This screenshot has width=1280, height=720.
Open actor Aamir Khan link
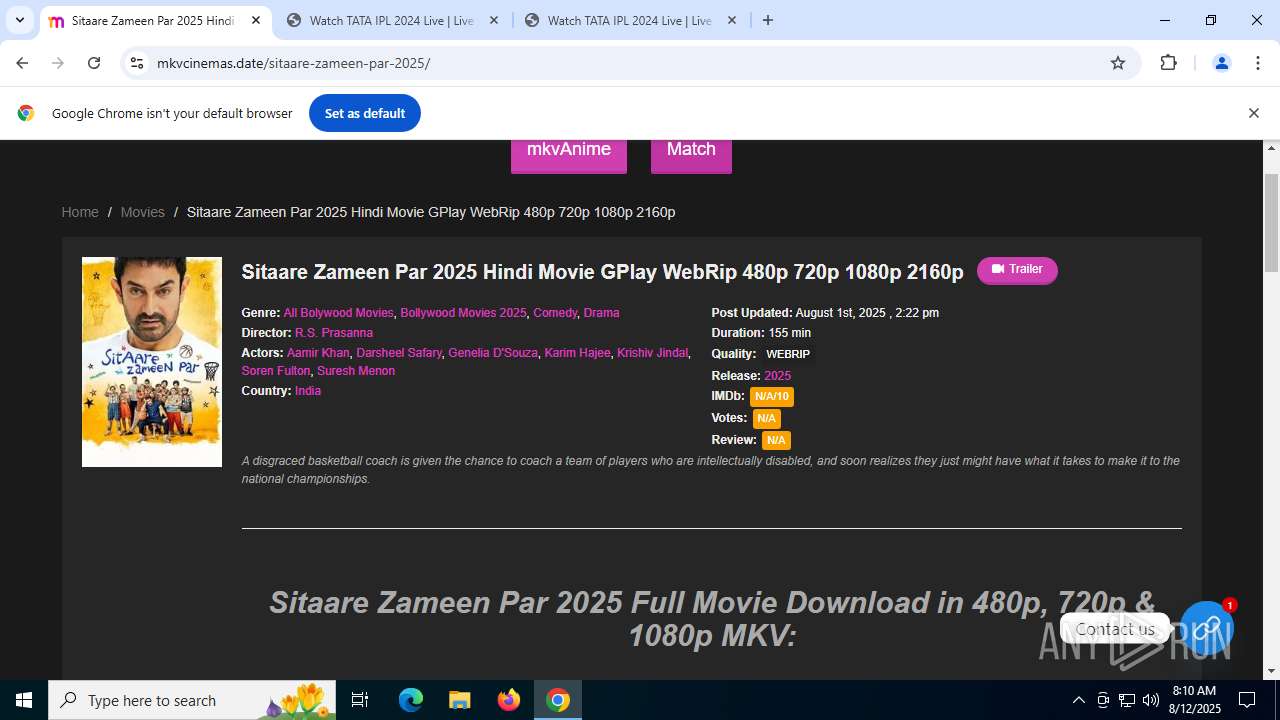pos(318,353)
